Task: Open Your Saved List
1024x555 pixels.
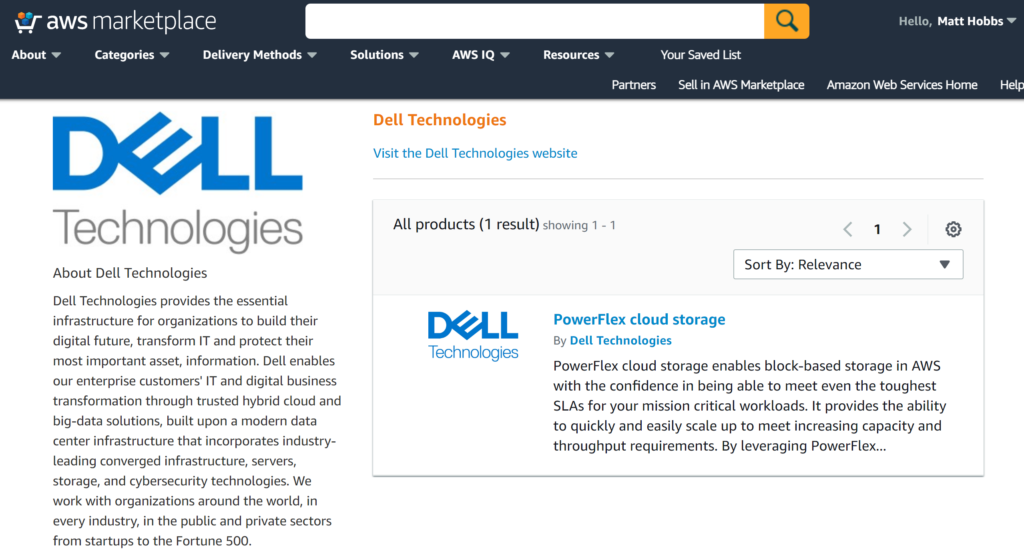Action: [x=700, y=55]
